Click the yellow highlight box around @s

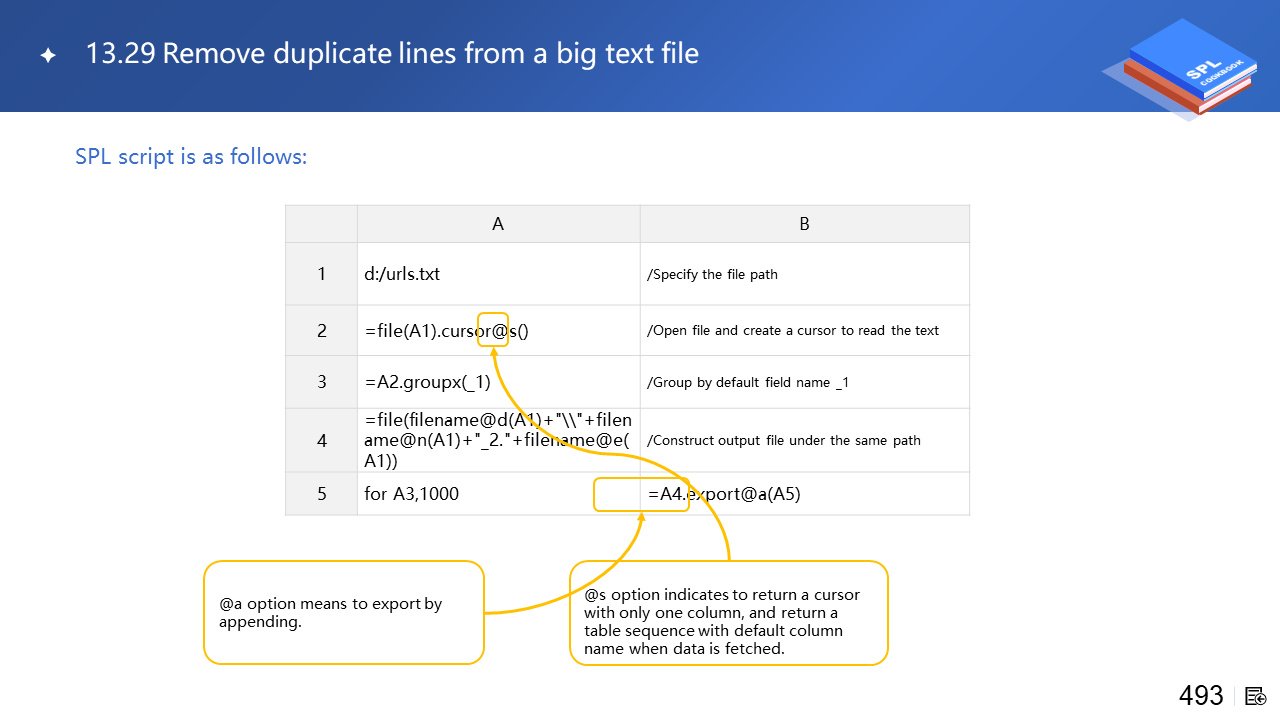point(493,330)
